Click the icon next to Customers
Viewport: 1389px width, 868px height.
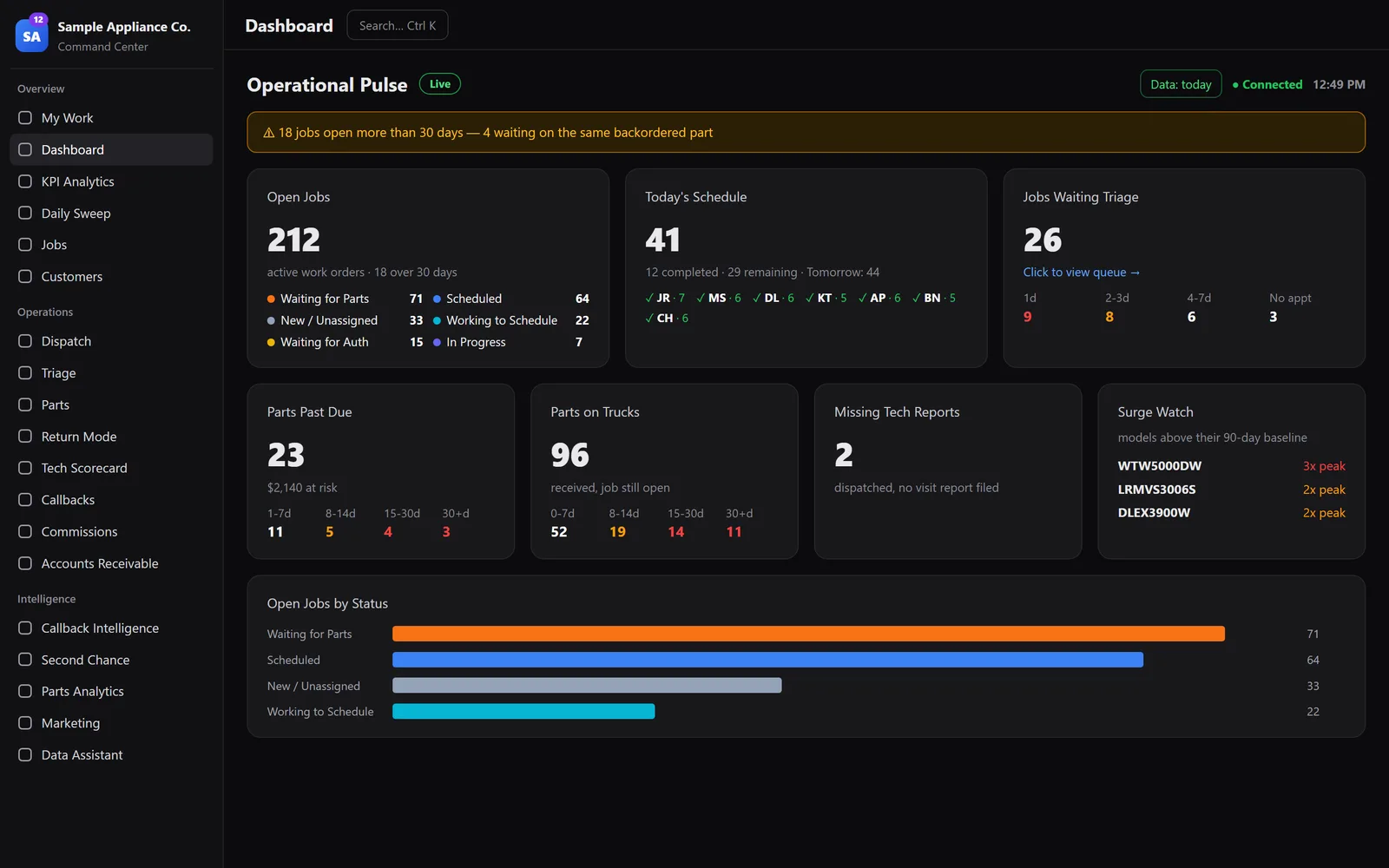pos(25,277)
